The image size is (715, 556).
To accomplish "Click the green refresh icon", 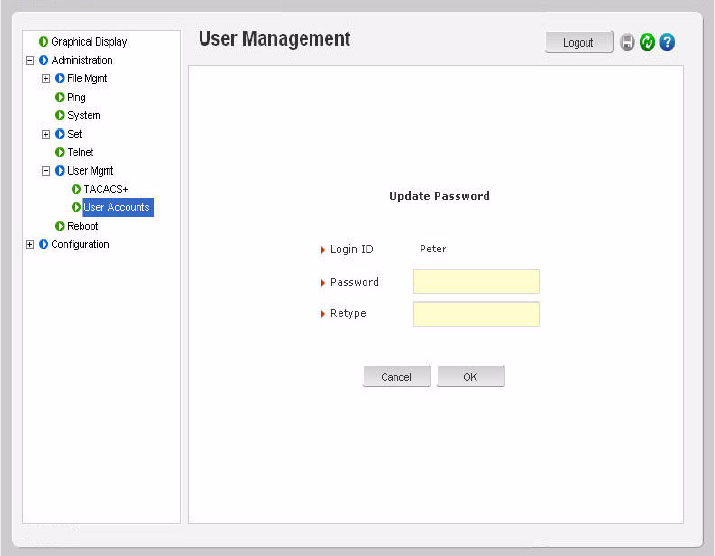I will click(x=647, y=42).
